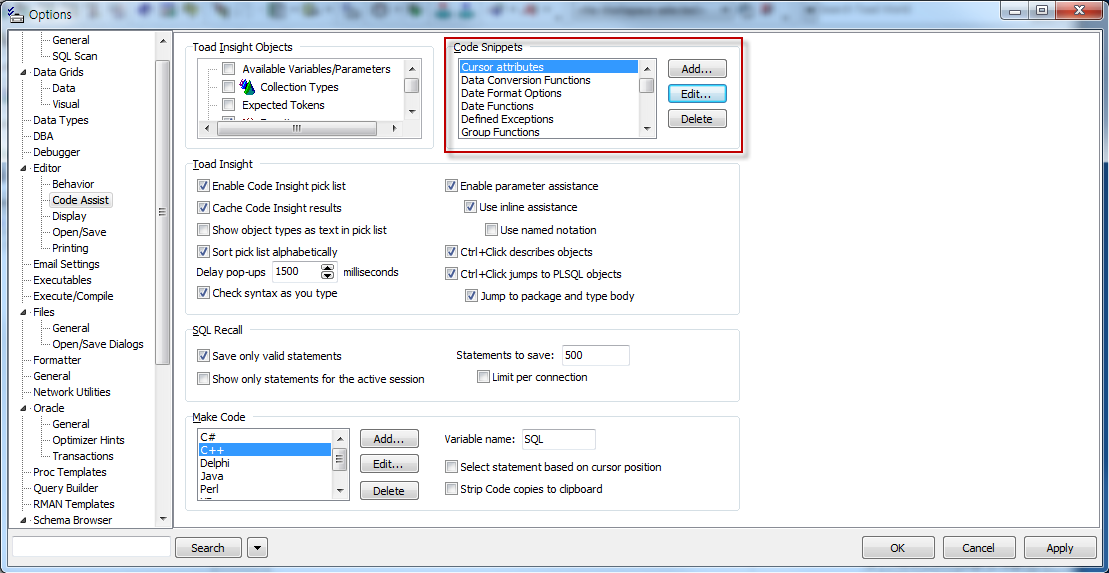
Task: Collapse the Oracle tree node
Action: click(x=24, y=408)
